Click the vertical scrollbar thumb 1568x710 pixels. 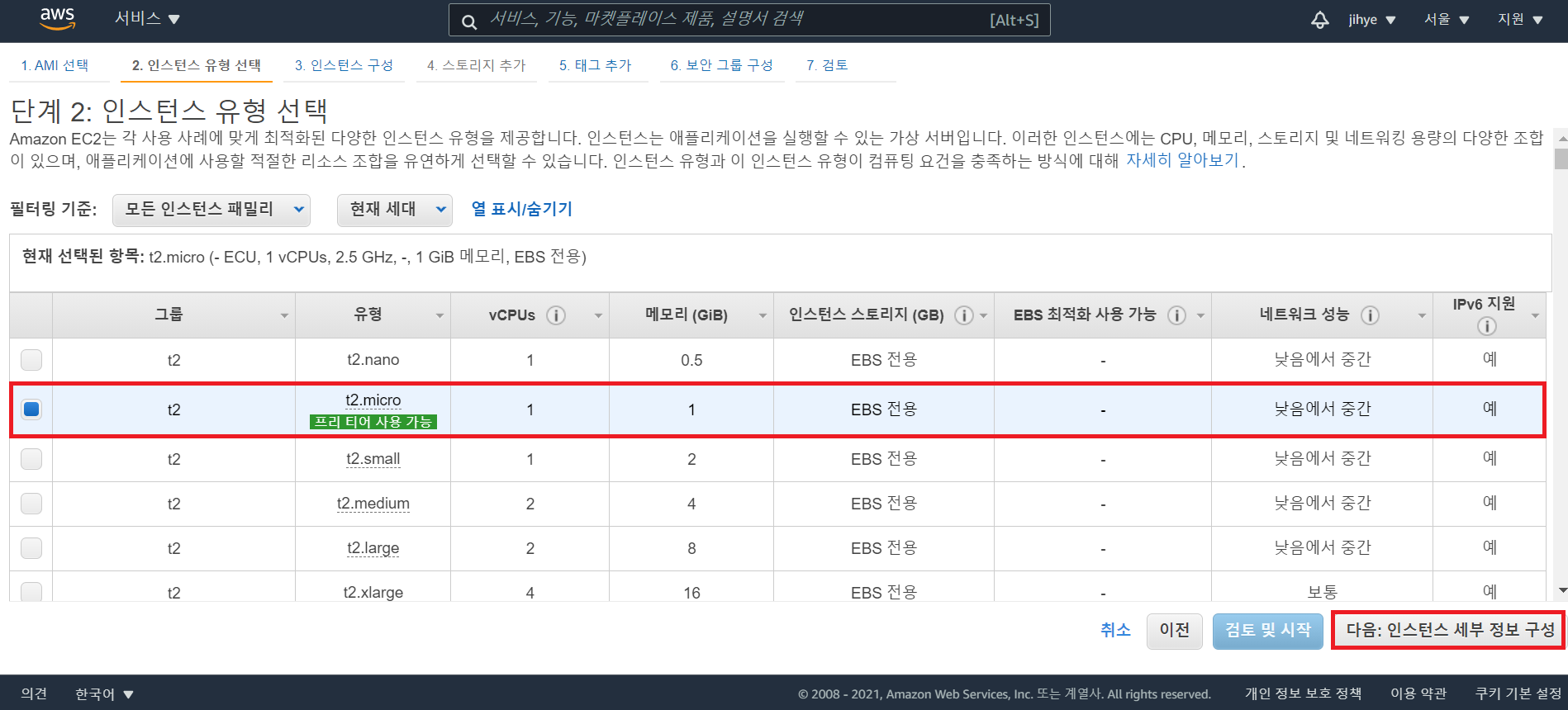[x=1561, y=159]
